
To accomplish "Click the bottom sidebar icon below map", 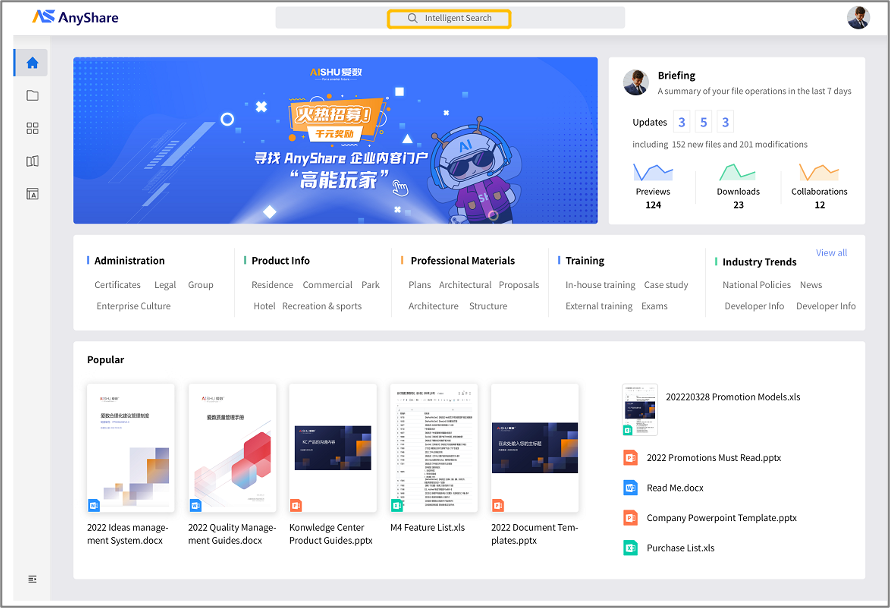I will pyautogui.click(x=32, y=193).
